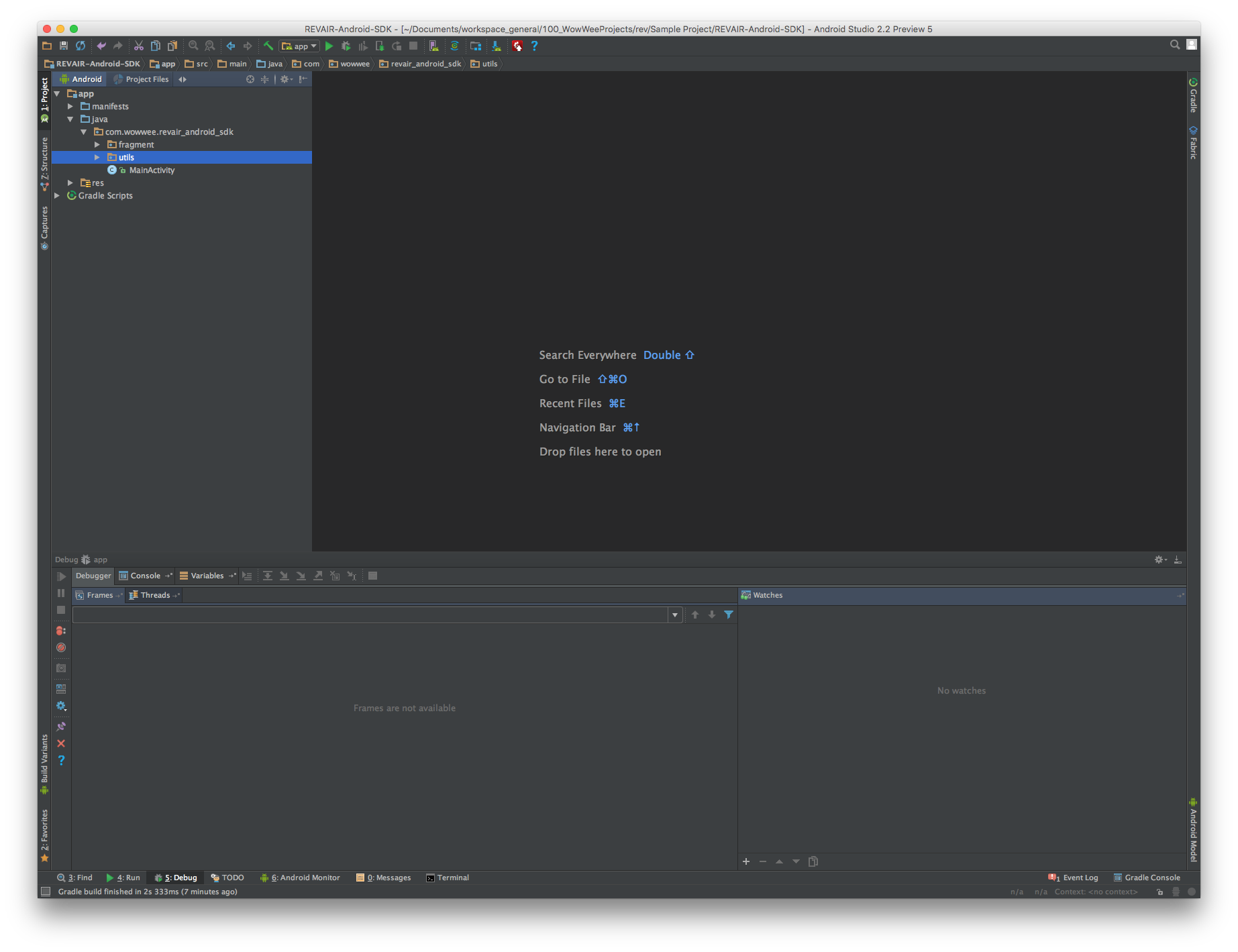Viewport: 1238px width, 952px height.
Task: Click the Synchronize toolbar icon
Action: pos(81,46)
